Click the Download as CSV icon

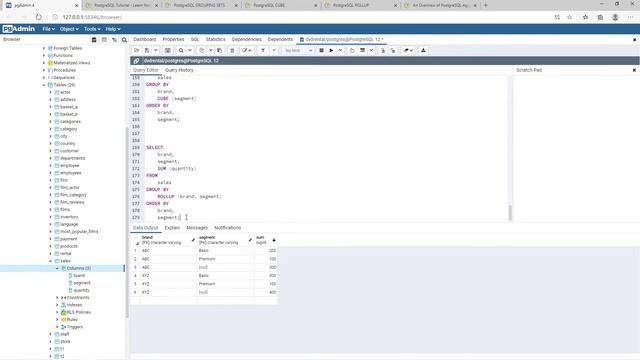point(423,50)
